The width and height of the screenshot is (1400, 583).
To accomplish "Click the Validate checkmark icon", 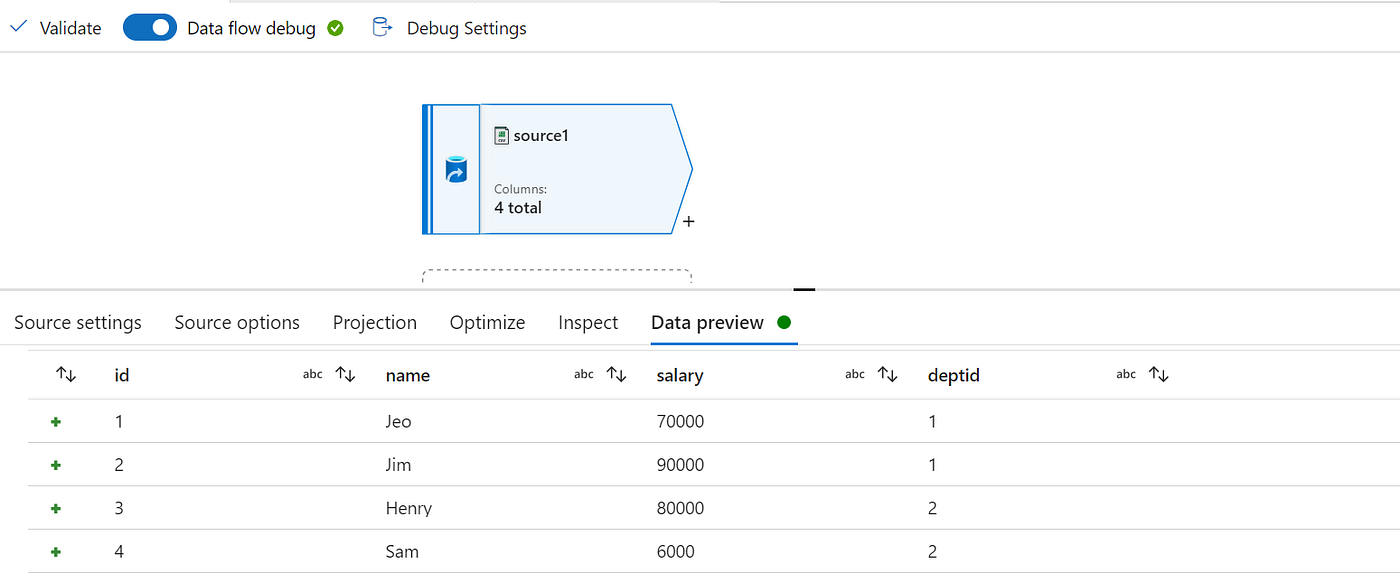I will click(18, 27).
